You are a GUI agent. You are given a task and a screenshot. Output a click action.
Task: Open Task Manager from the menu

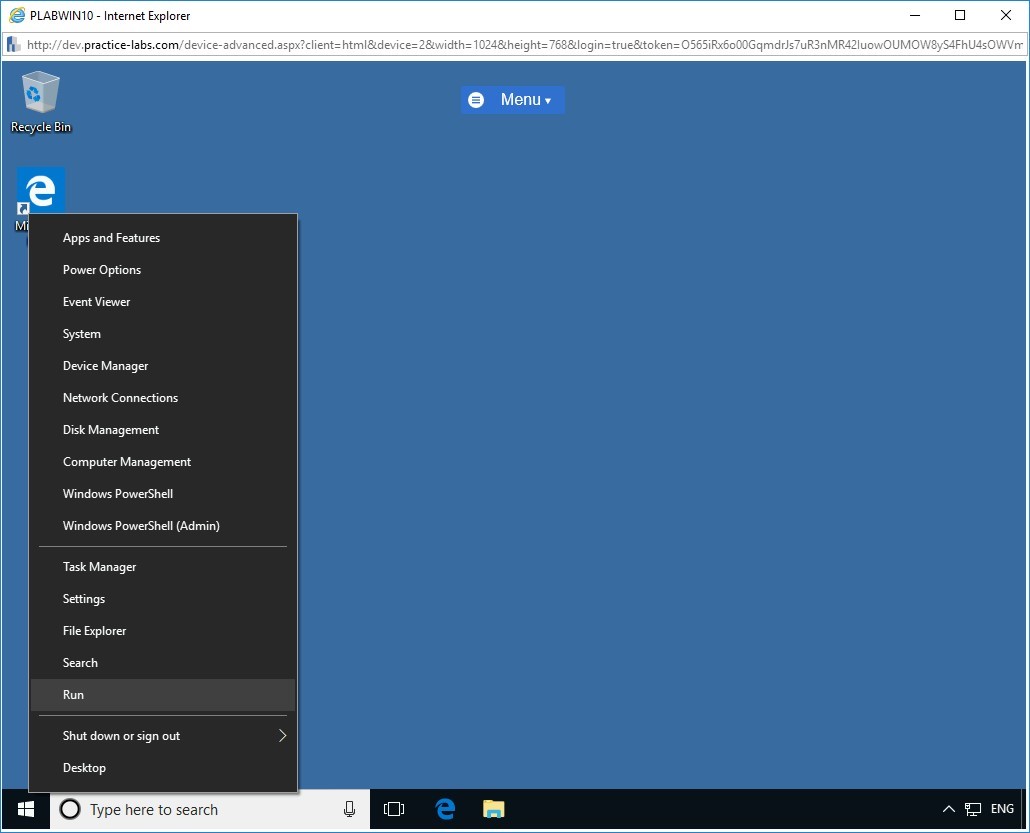coord(99,567)
